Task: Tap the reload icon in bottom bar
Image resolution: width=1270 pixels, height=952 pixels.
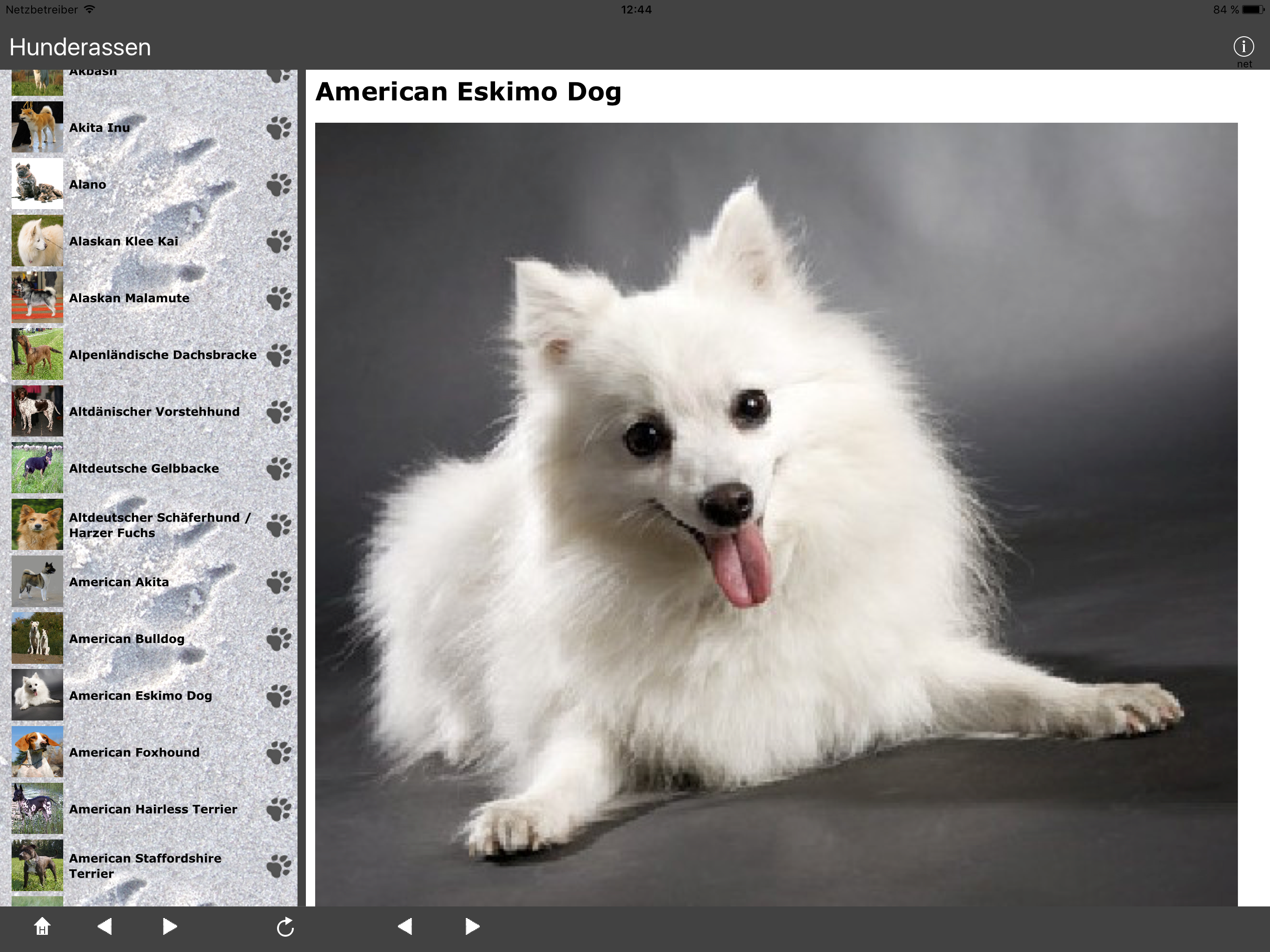Action: tap(285, 927)
